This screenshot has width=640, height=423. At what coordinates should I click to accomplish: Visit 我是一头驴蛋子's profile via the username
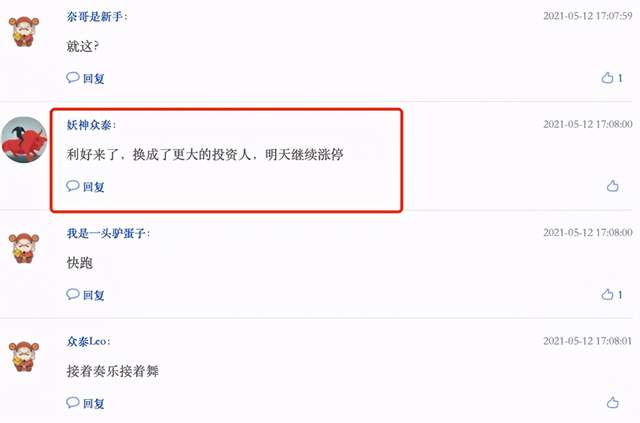coord(106,233)
